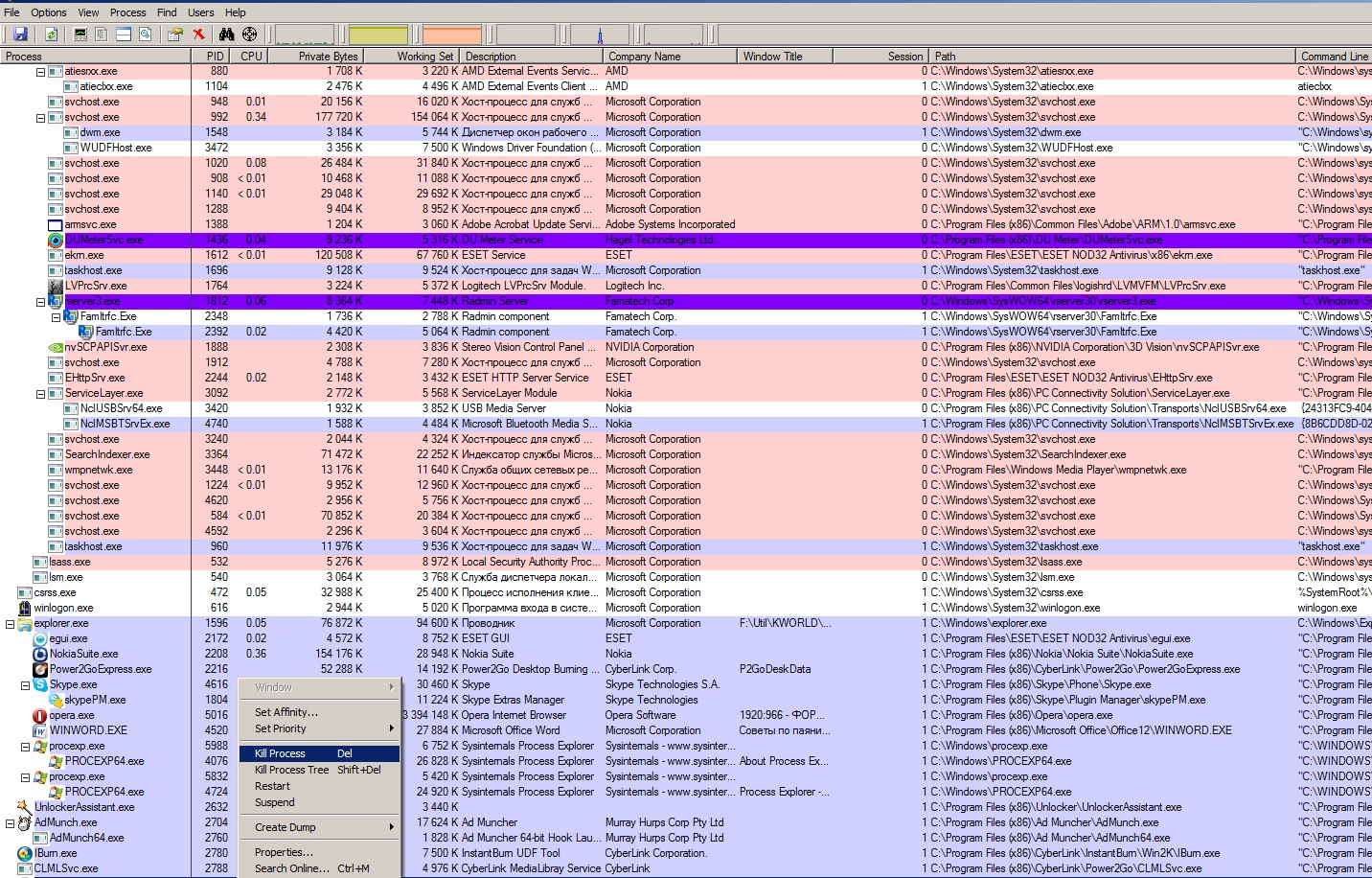Choose Set Affinity... from context menu
This screenshot has width=1372, height=878.
[319, 712]
